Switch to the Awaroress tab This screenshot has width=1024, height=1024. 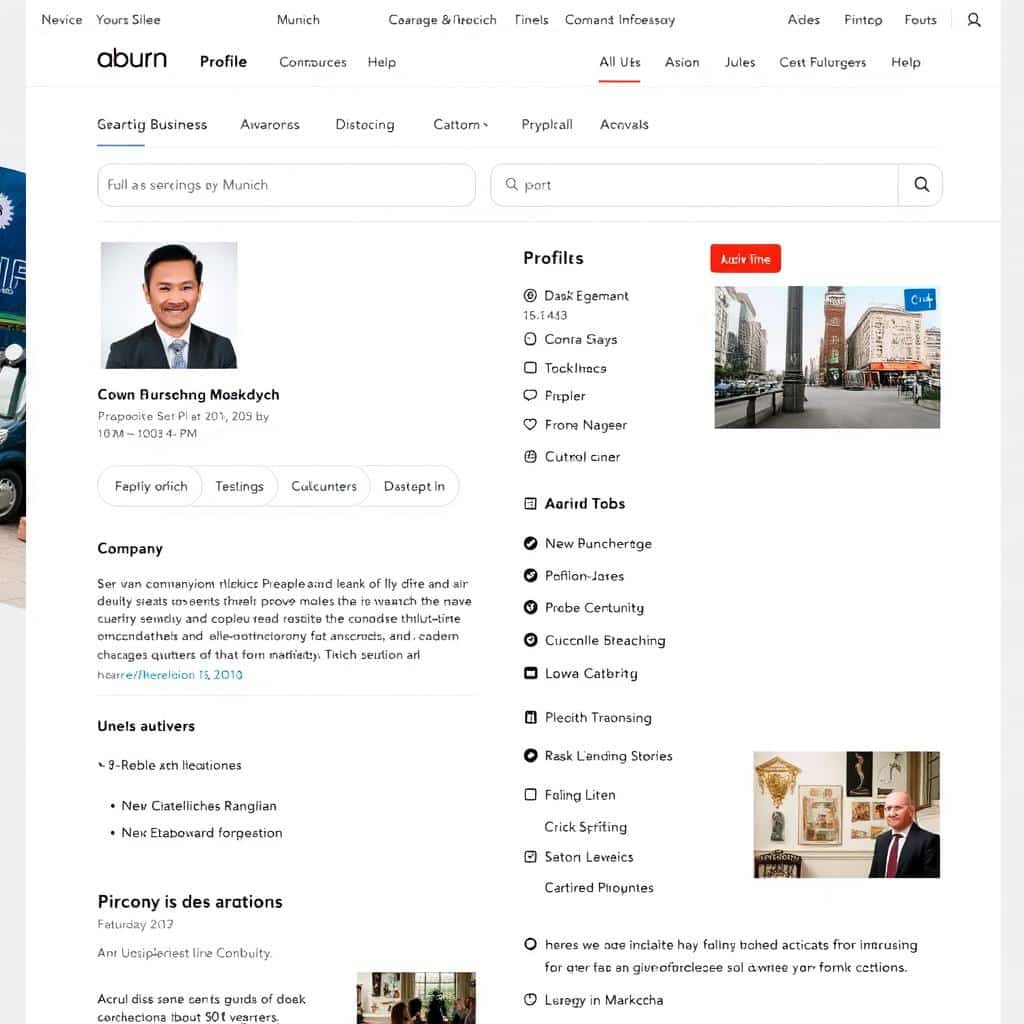click(x=270, y=125)
